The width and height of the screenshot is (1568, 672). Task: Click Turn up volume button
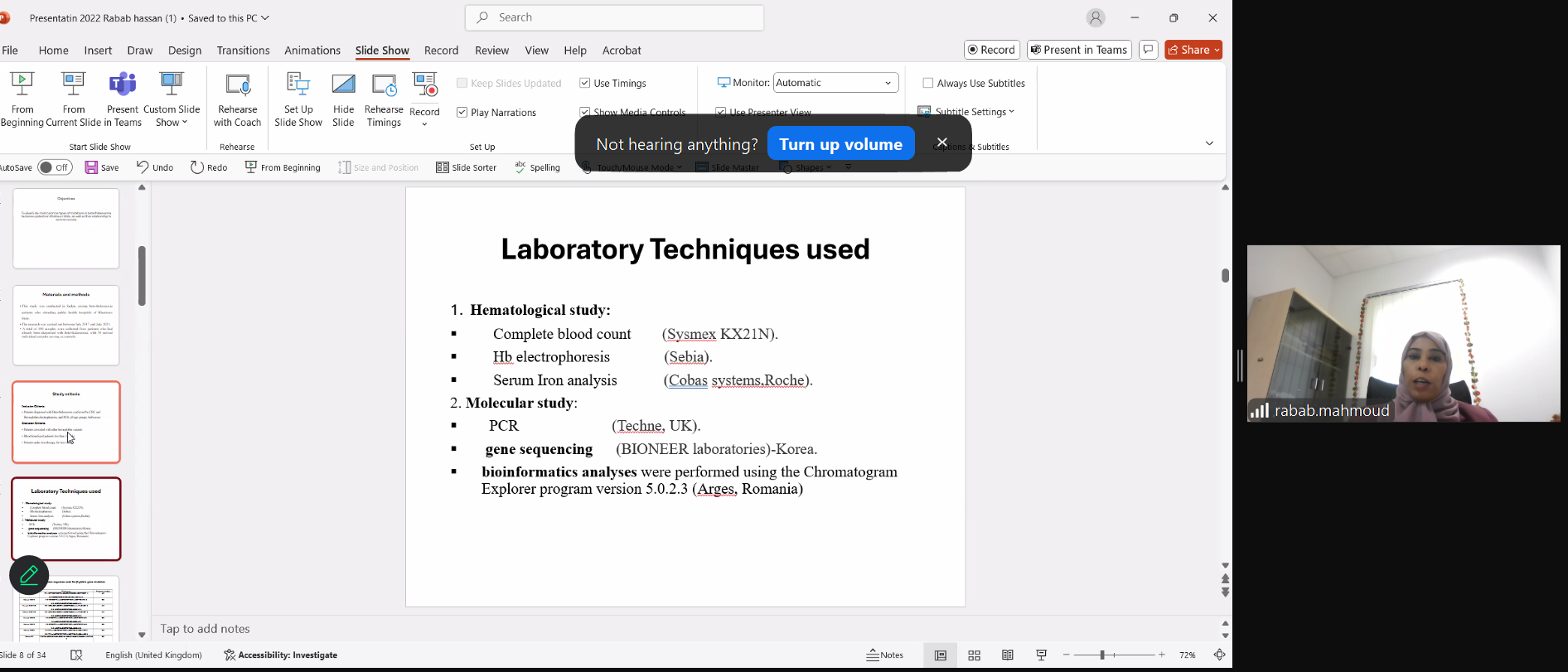coord(840,143)
